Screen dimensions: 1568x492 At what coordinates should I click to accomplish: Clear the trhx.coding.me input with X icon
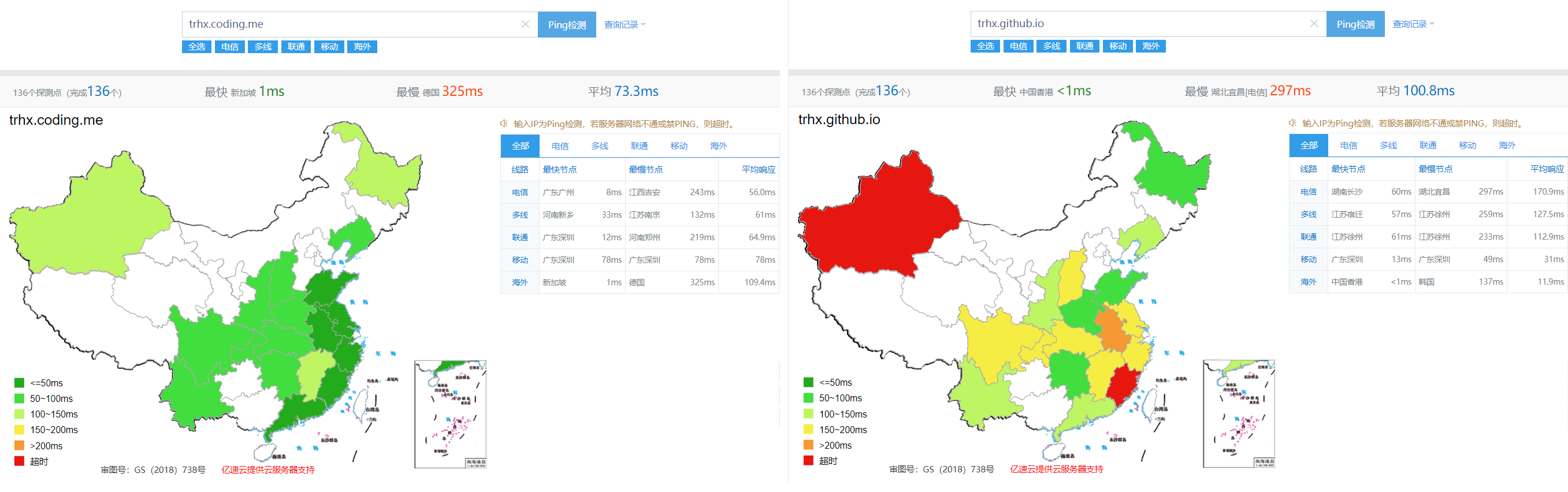tap(525, 24)
